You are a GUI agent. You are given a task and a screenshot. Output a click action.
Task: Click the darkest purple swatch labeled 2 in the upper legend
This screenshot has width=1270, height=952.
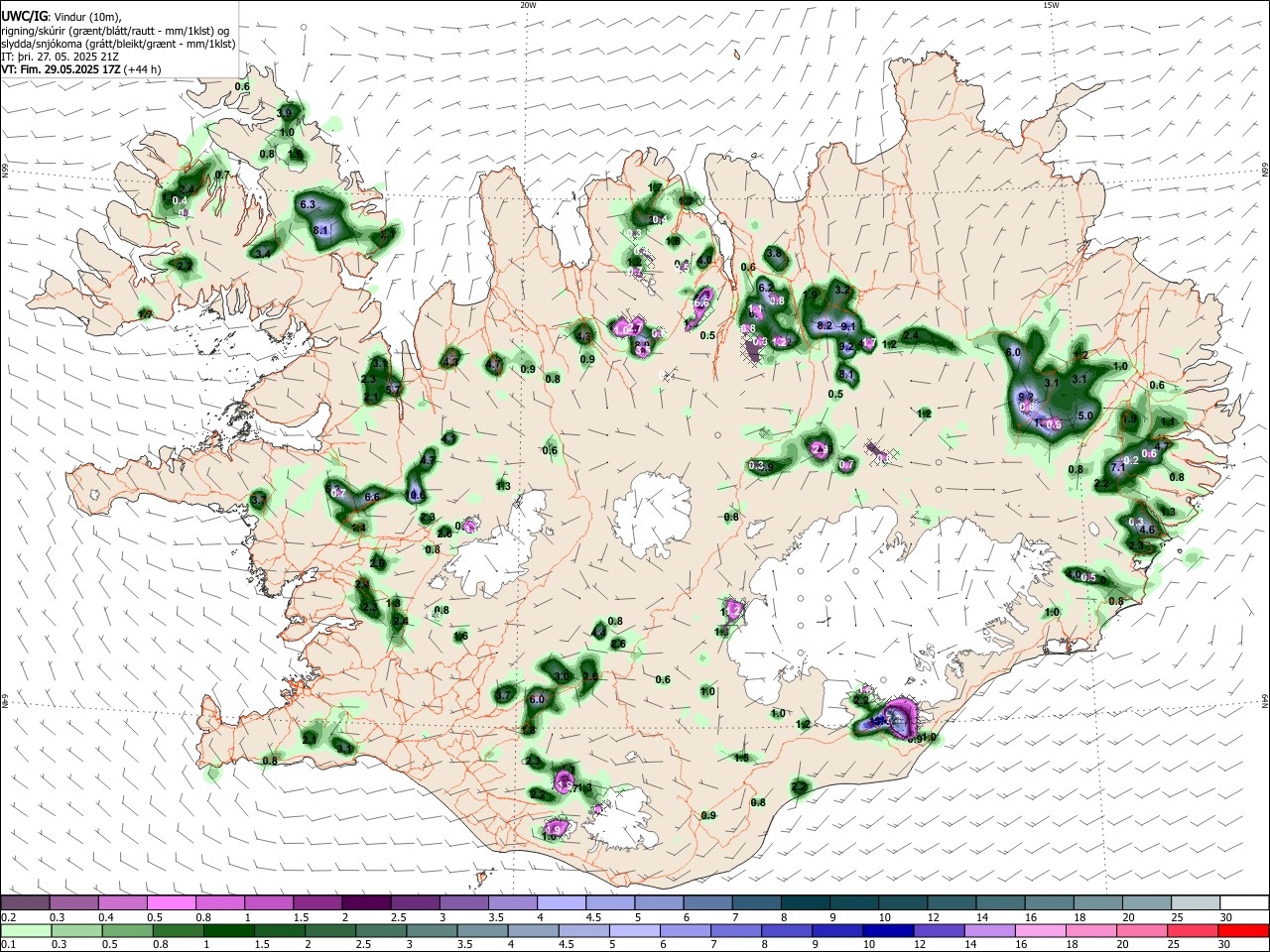click(366, 903)
